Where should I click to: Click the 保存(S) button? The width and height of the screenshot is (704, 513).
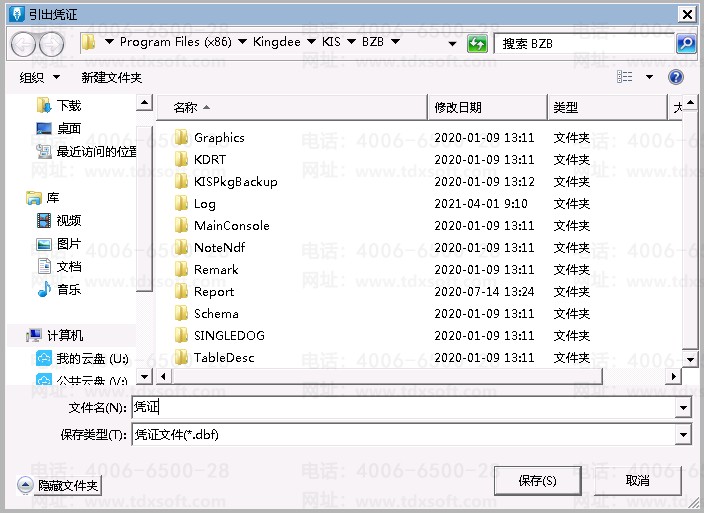(x=537, y=481)
